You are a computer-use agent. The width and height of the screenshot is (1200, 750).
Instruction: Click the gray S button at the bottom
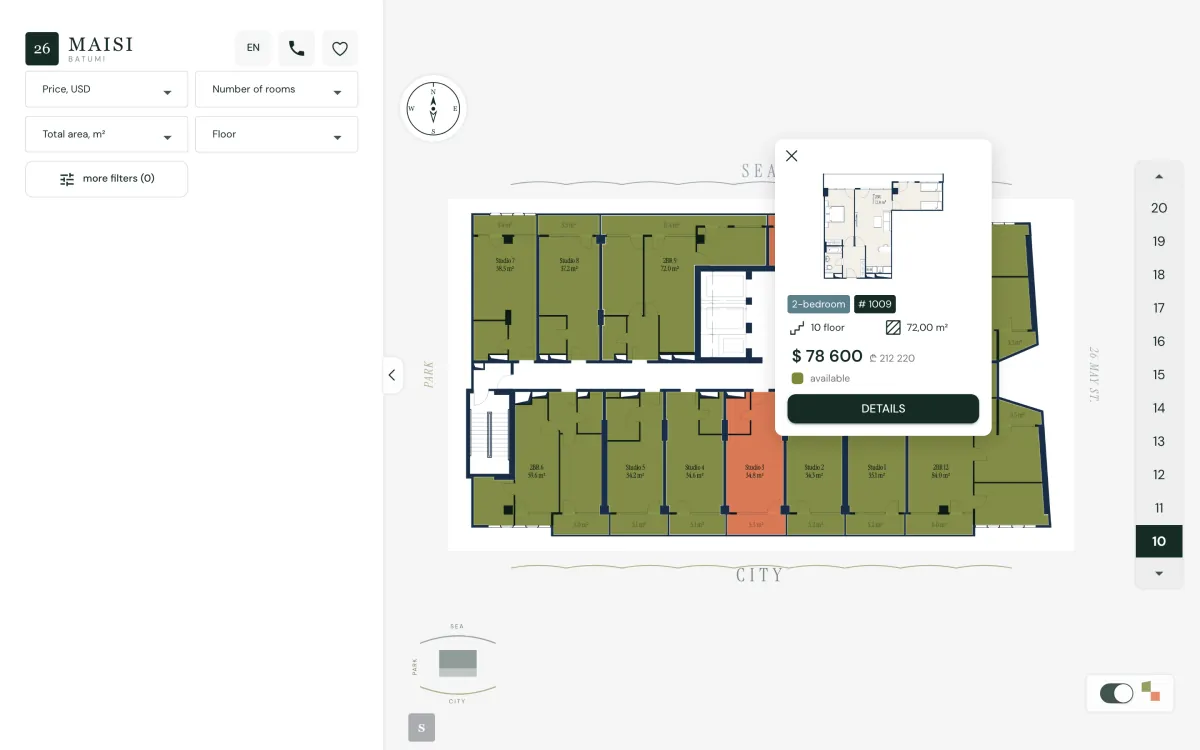click(x=421, y=728)
